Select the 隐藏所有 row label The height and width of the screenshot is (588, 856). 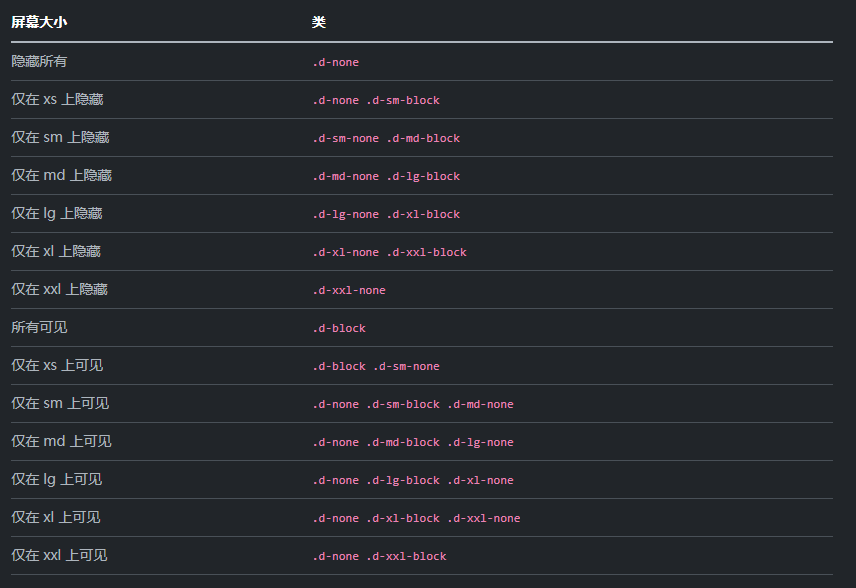(x=39, y=61)
